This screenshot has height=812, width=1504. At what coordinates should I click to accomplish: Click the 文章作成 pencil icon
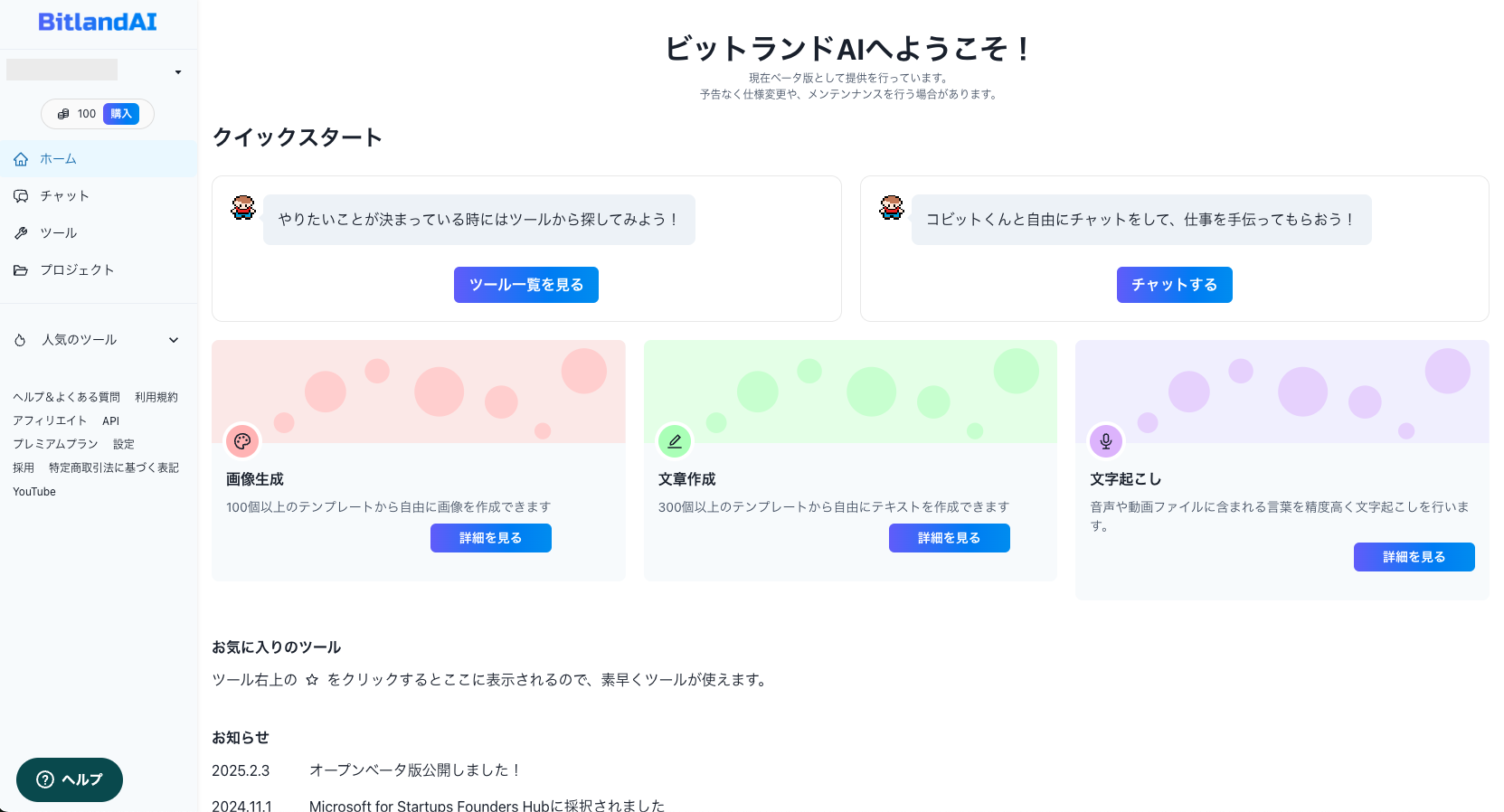click(x=675, y=441)
